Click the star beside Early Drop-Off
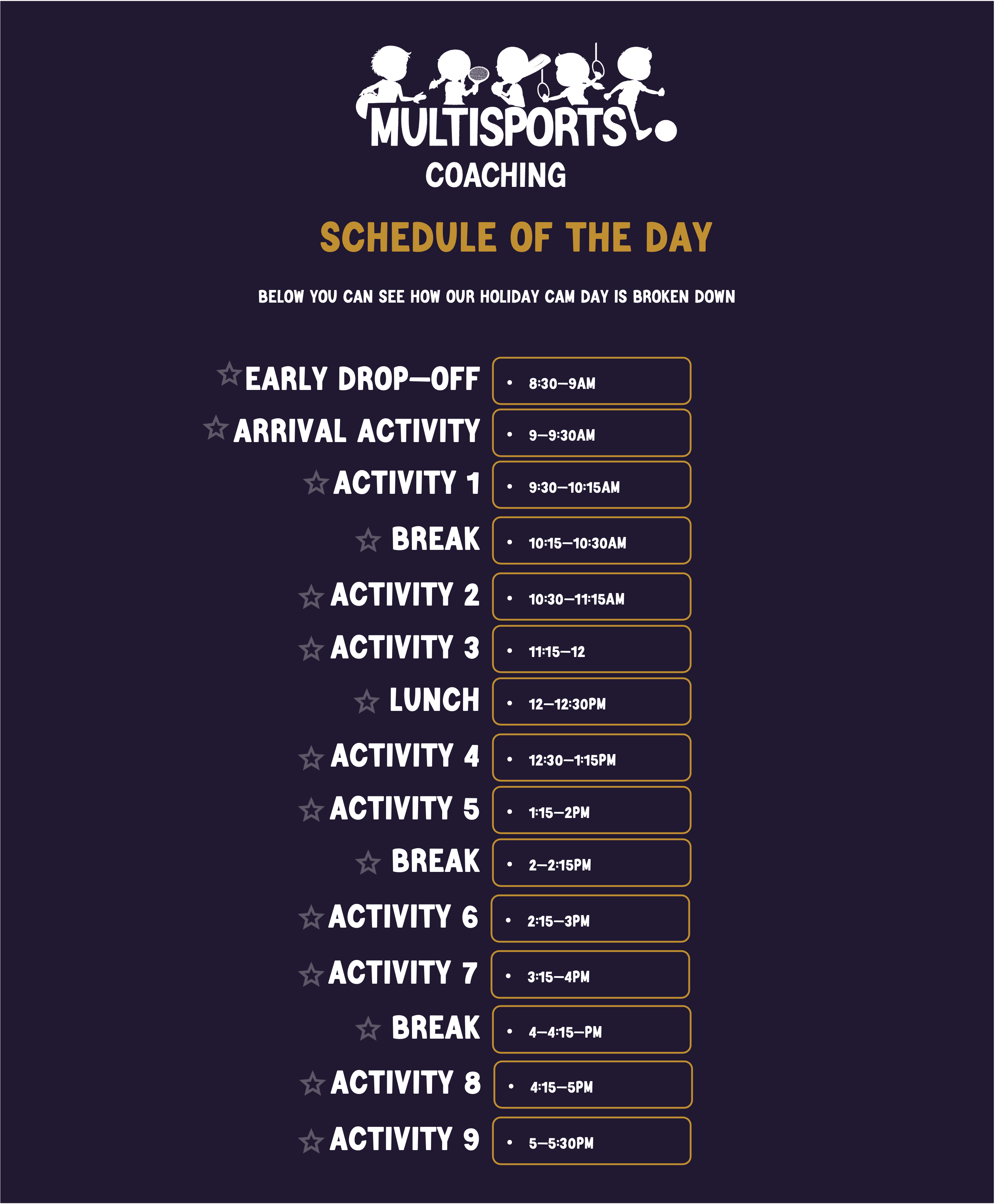 [229, 374]
